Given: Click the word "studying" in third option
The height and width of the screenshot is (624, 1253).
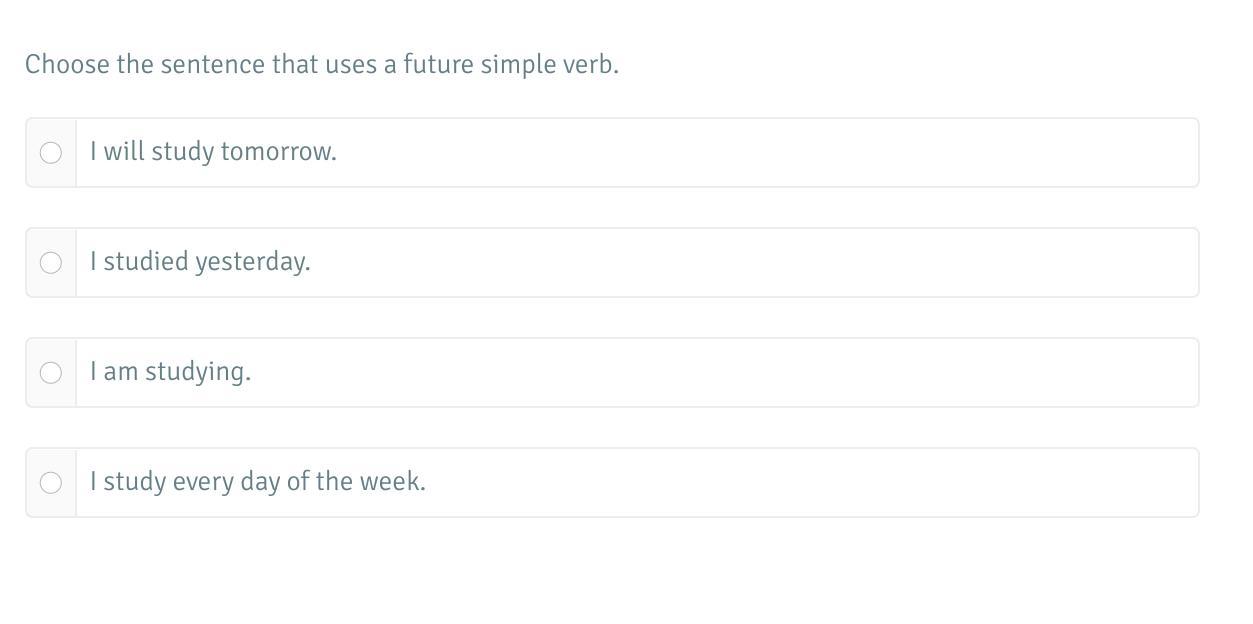Looking at the screenshot, I should 196,372.
